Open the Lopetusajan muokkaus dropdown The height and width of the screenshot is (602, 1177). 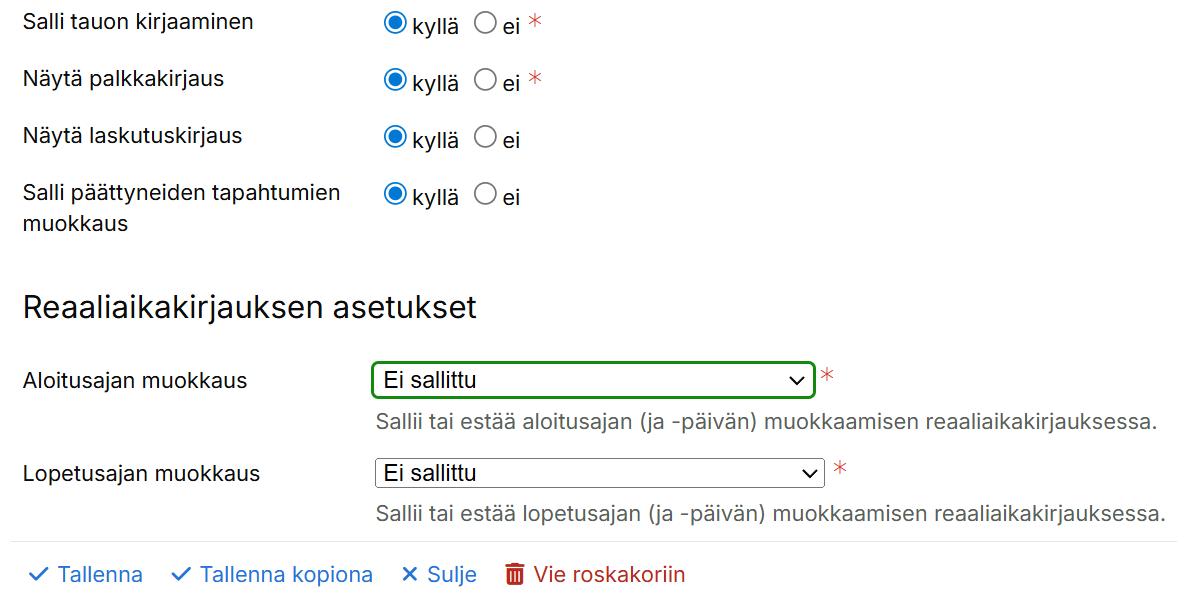click(598, 473)
